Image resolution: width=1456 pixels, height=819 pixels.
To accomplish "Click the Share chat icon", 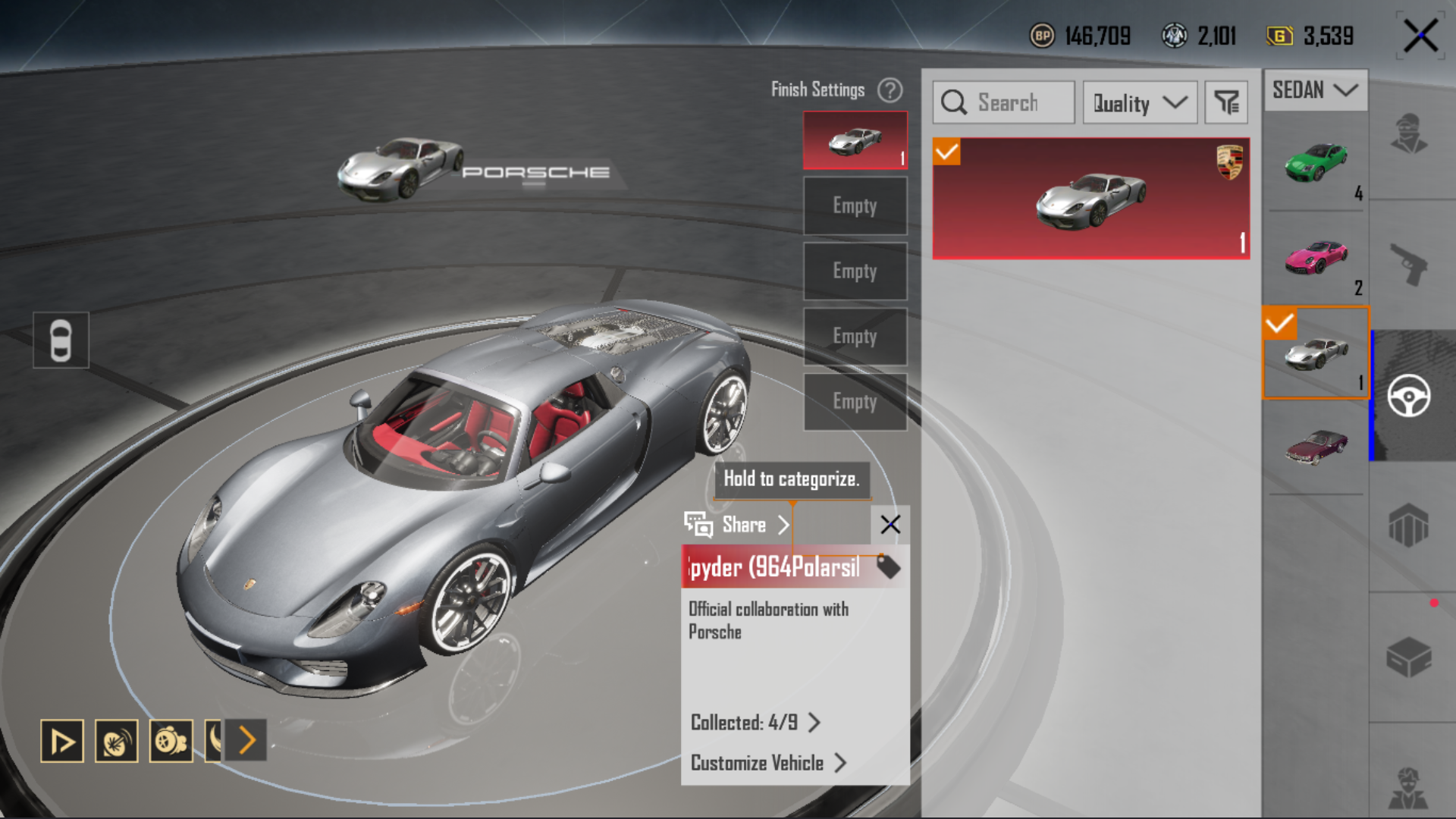I will [x=698, y=524].
